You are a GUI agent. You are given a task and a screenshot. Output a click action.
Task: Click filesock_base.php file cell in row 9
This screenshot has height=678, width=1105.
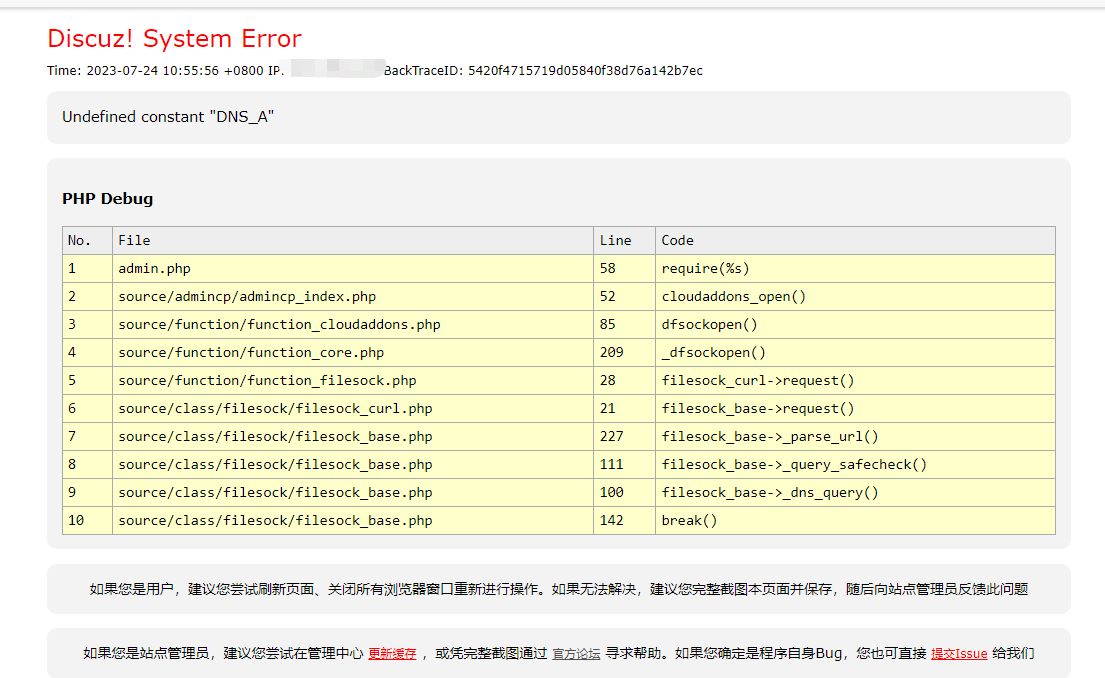pos(353,493)
